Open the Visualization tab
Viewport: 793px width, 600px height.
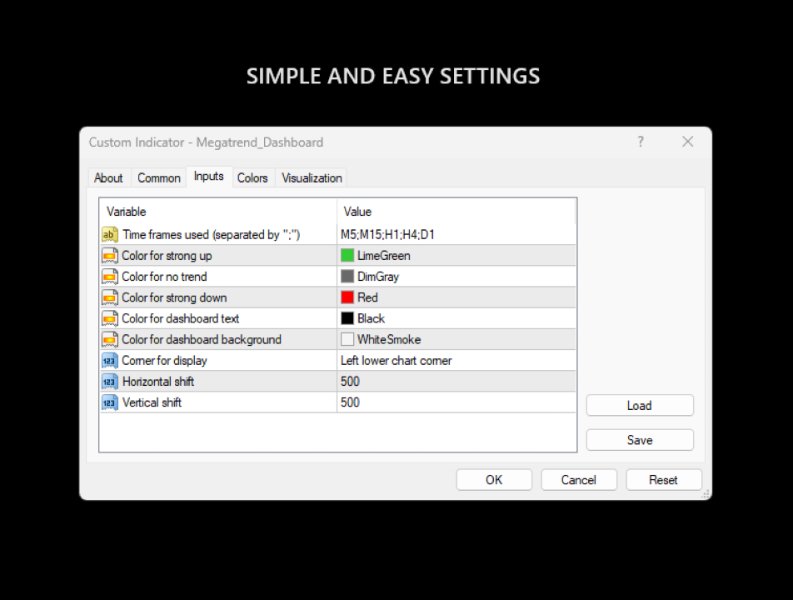[x=312, y=178]
